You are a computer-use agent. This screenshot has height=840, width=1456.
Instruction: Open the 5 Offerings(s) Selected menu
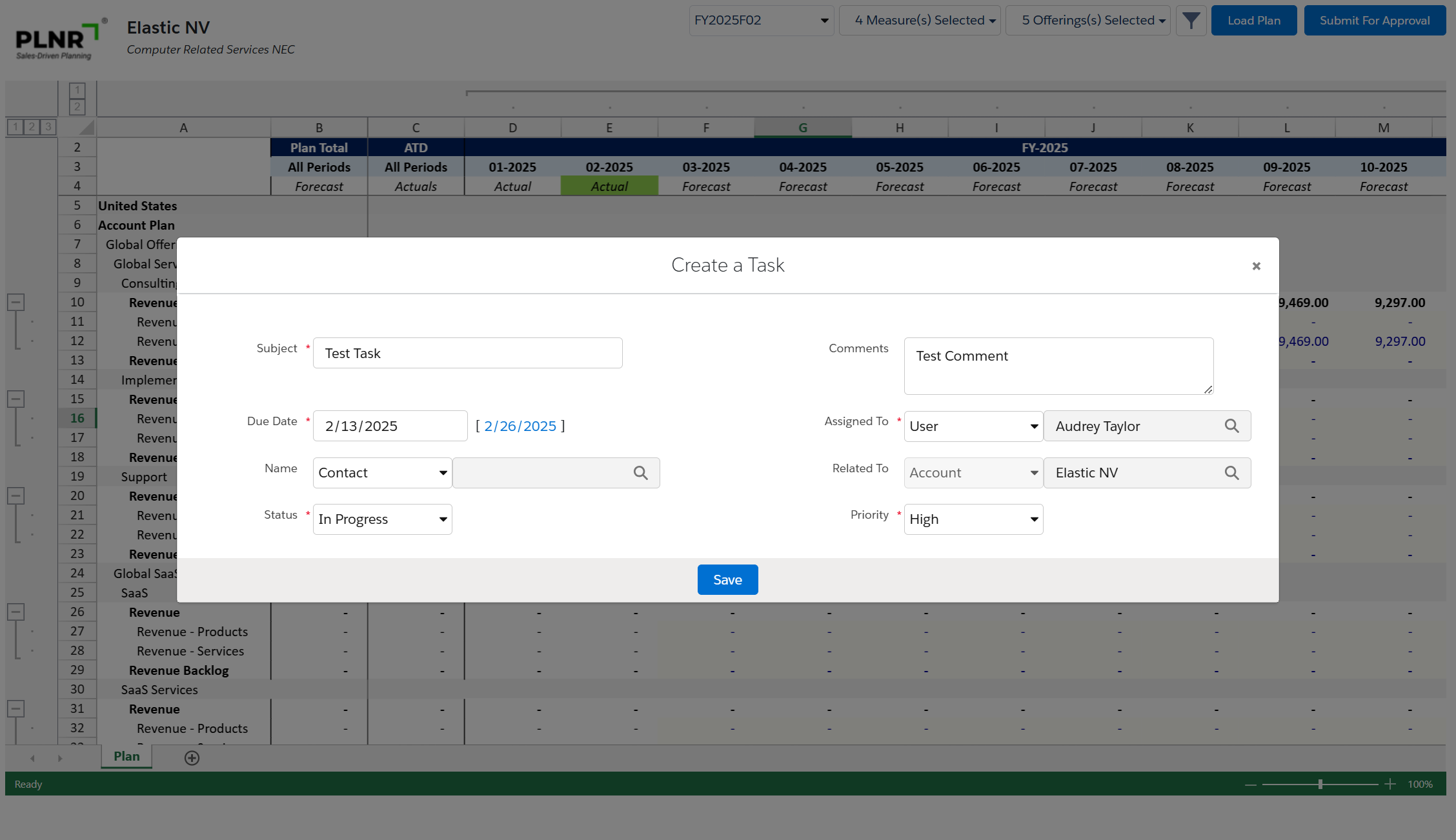click(1088, 21)
